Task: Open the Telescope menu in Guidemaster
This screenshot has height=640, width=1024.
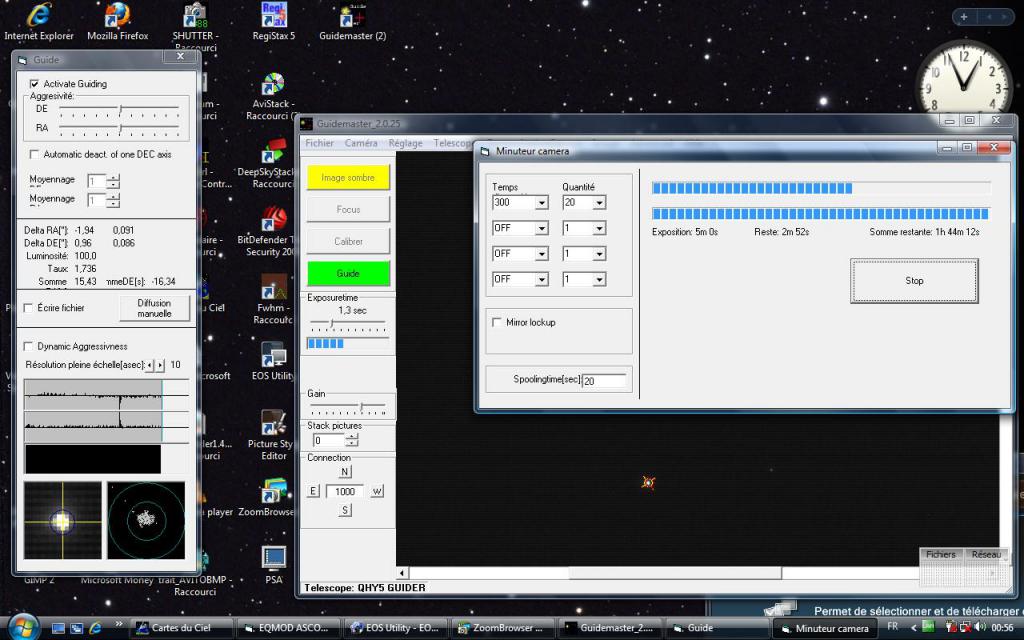Action: [x=452, y=143]
